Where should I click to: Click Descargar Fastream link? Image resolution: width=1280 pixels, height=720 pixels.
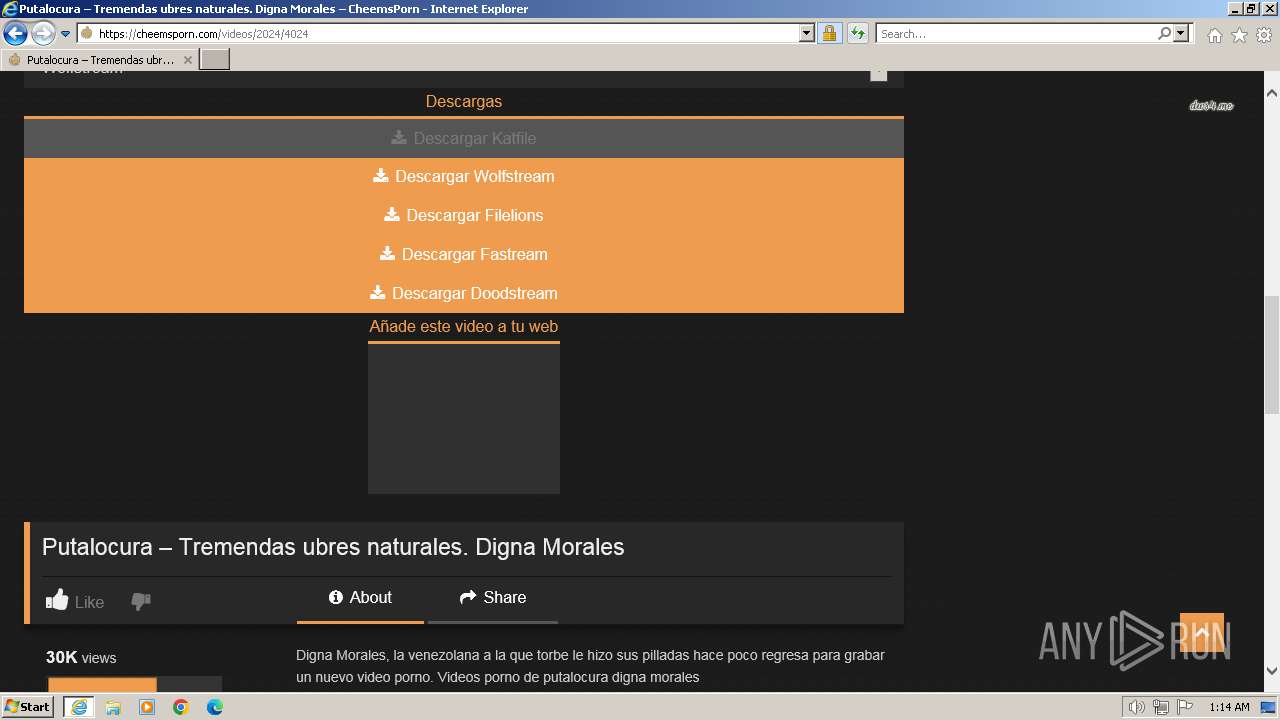[x=464, y=254]
